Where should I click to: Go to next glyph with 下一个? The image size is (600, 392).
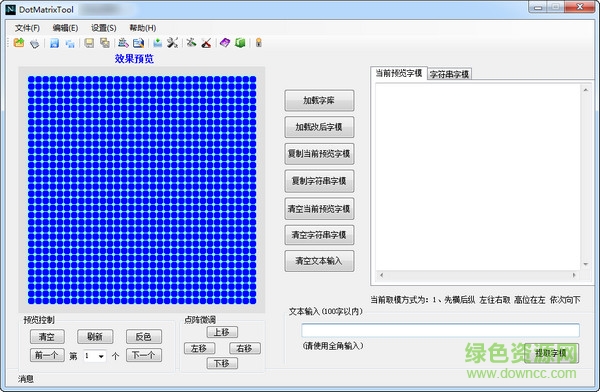144,355
